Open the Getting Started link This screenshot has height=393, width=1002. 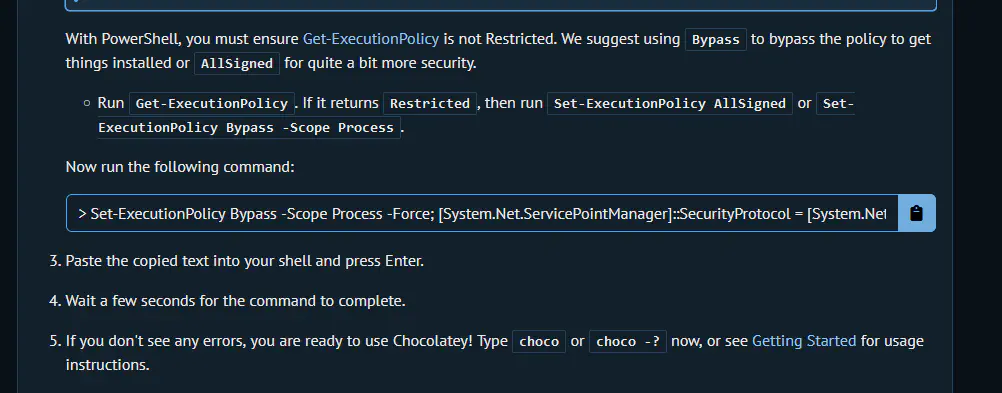pos(804,341)
